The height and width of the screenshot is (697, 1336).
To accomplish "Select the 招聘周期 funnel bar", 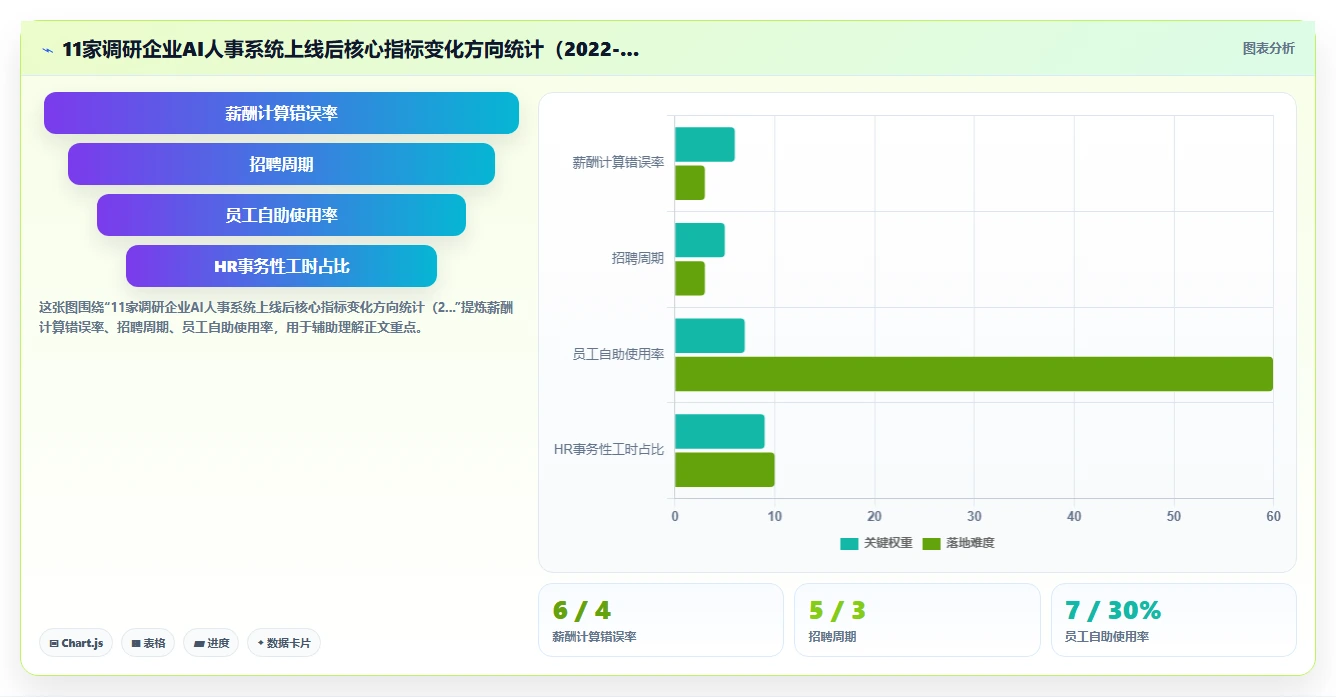I will (x=281, y=164).
